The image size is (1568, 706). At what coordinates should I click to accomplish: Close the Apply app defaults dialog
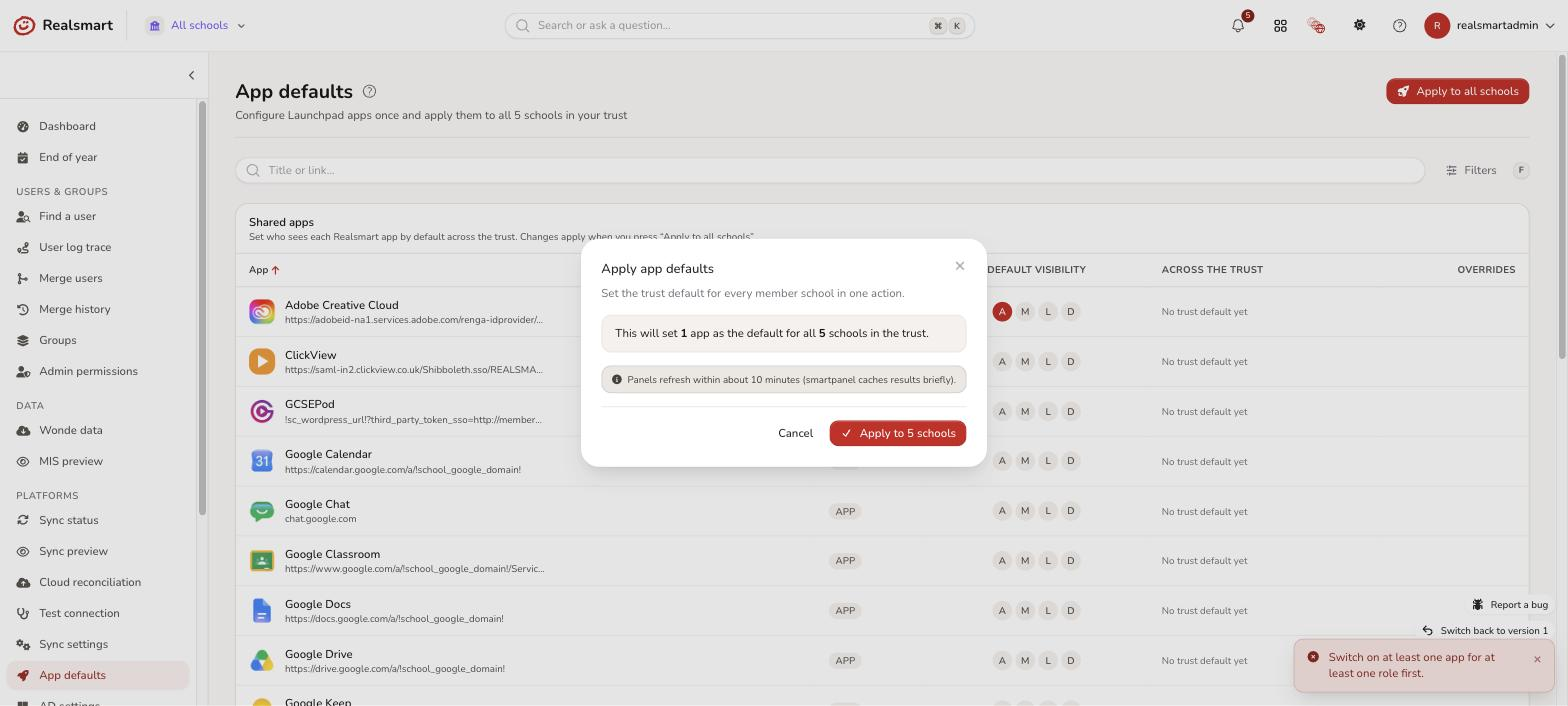click(960, 266)
